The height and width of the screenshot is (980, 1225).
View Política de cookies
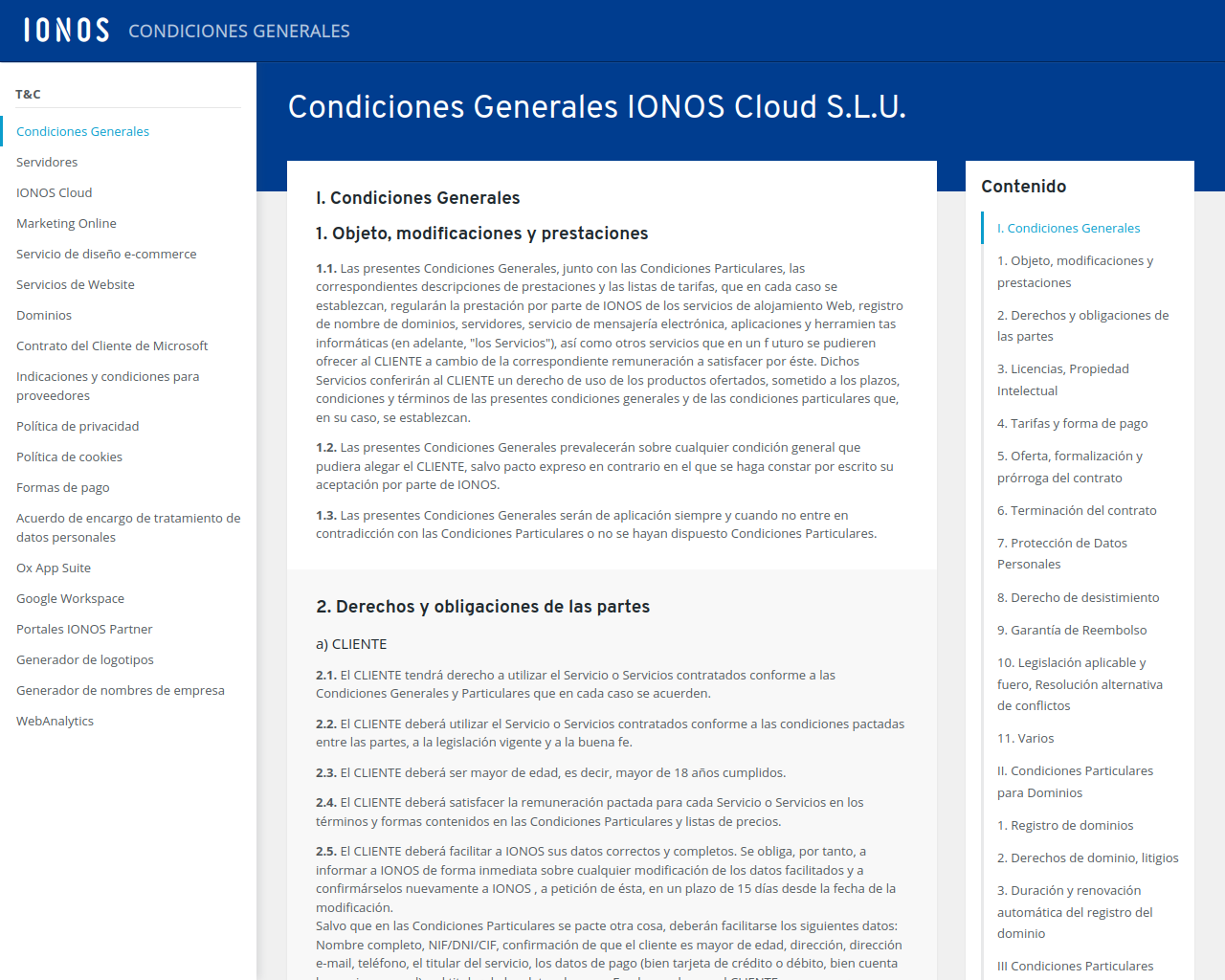point(69,457)
